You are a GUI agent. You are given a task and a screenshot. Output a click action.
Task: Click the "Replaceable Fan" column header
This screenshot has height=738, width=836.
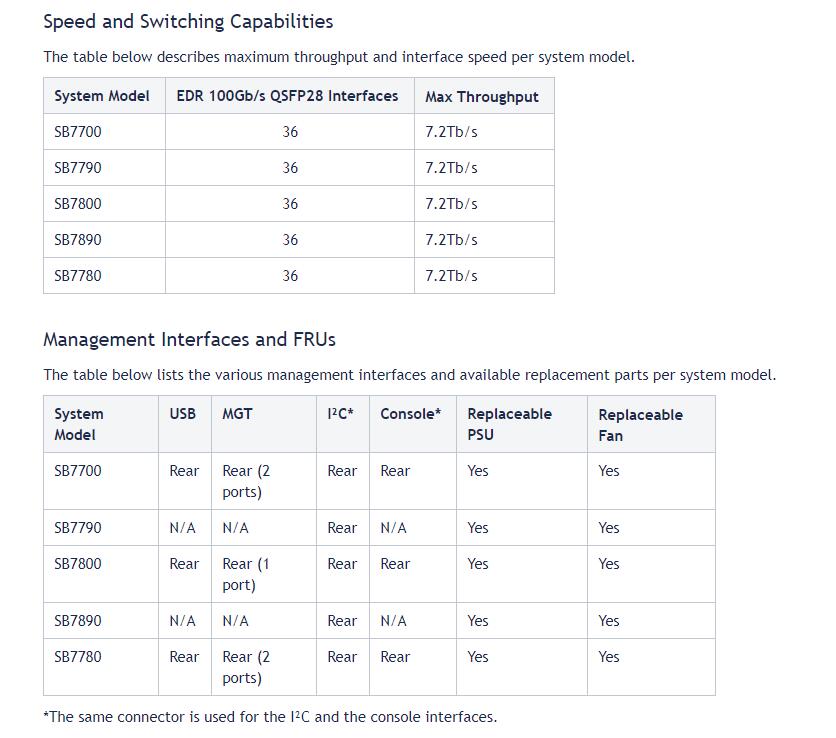(x=640, y=424)
